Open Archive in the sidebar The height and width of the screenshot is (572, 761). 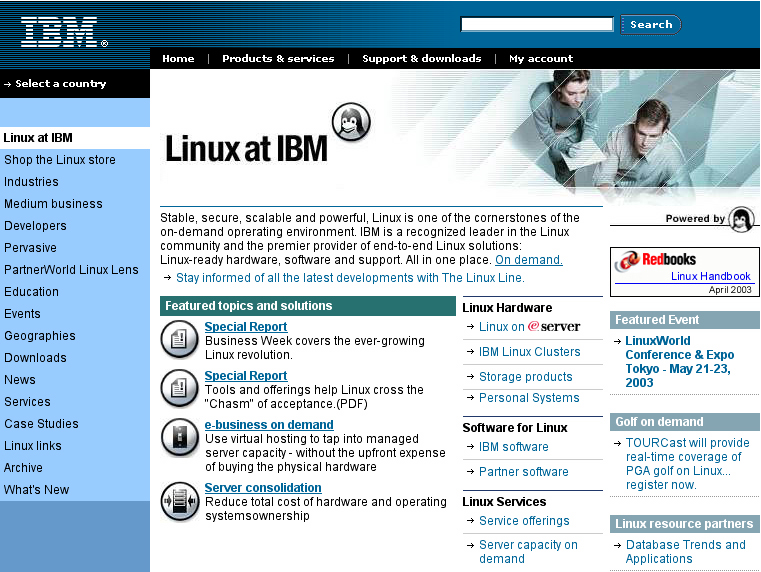point(23,468)
